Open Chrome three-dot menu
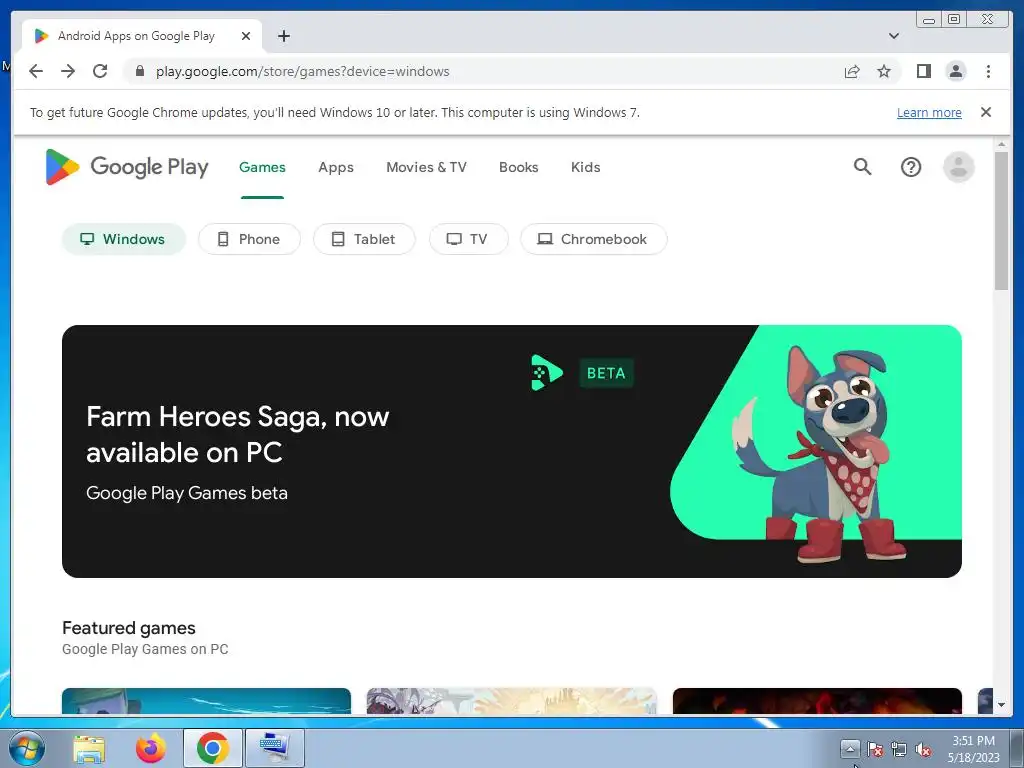This screenshot has height=768, width=1024. pos(988,71)
